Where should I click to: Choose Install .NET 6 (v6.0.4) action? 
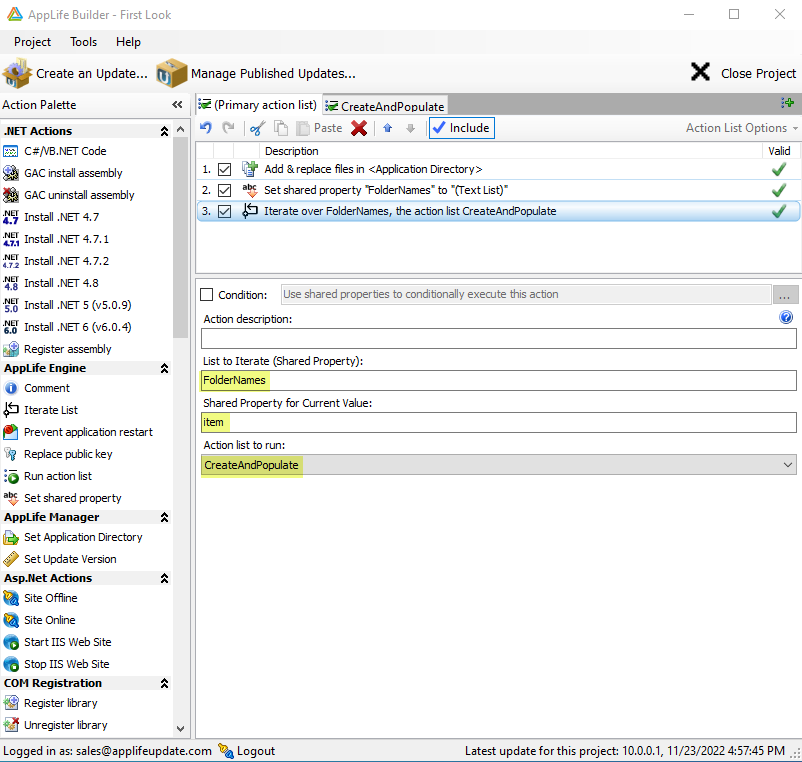[x=67, y=327]
